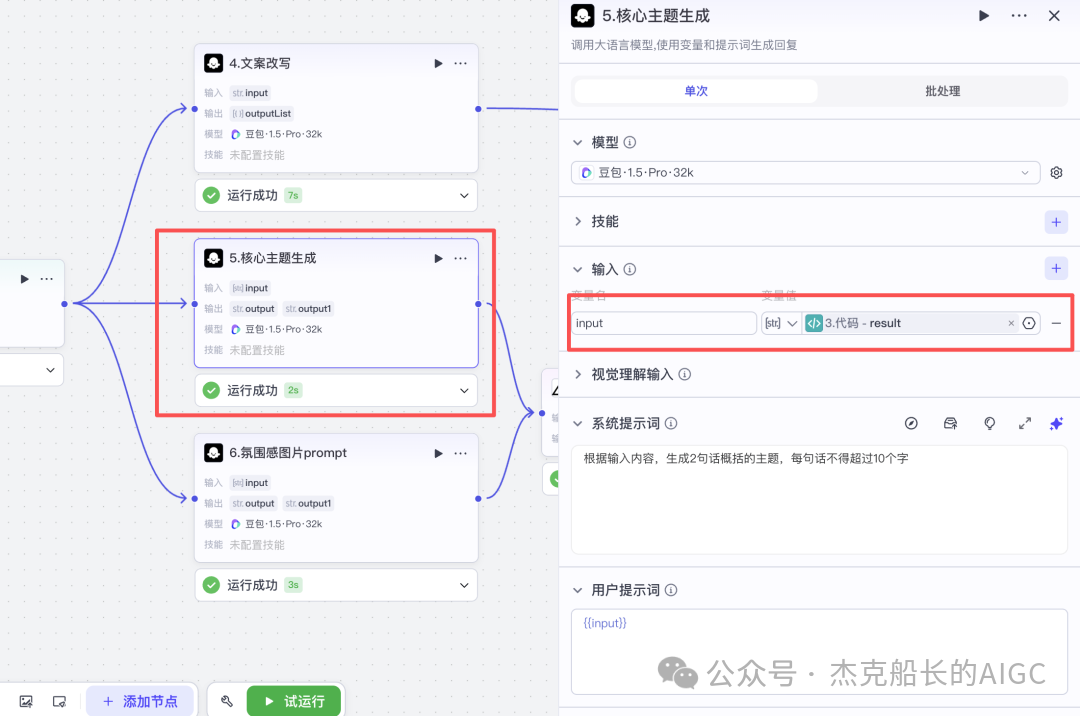
Task: Expand the left node's result dropdown
Action: 50,370
